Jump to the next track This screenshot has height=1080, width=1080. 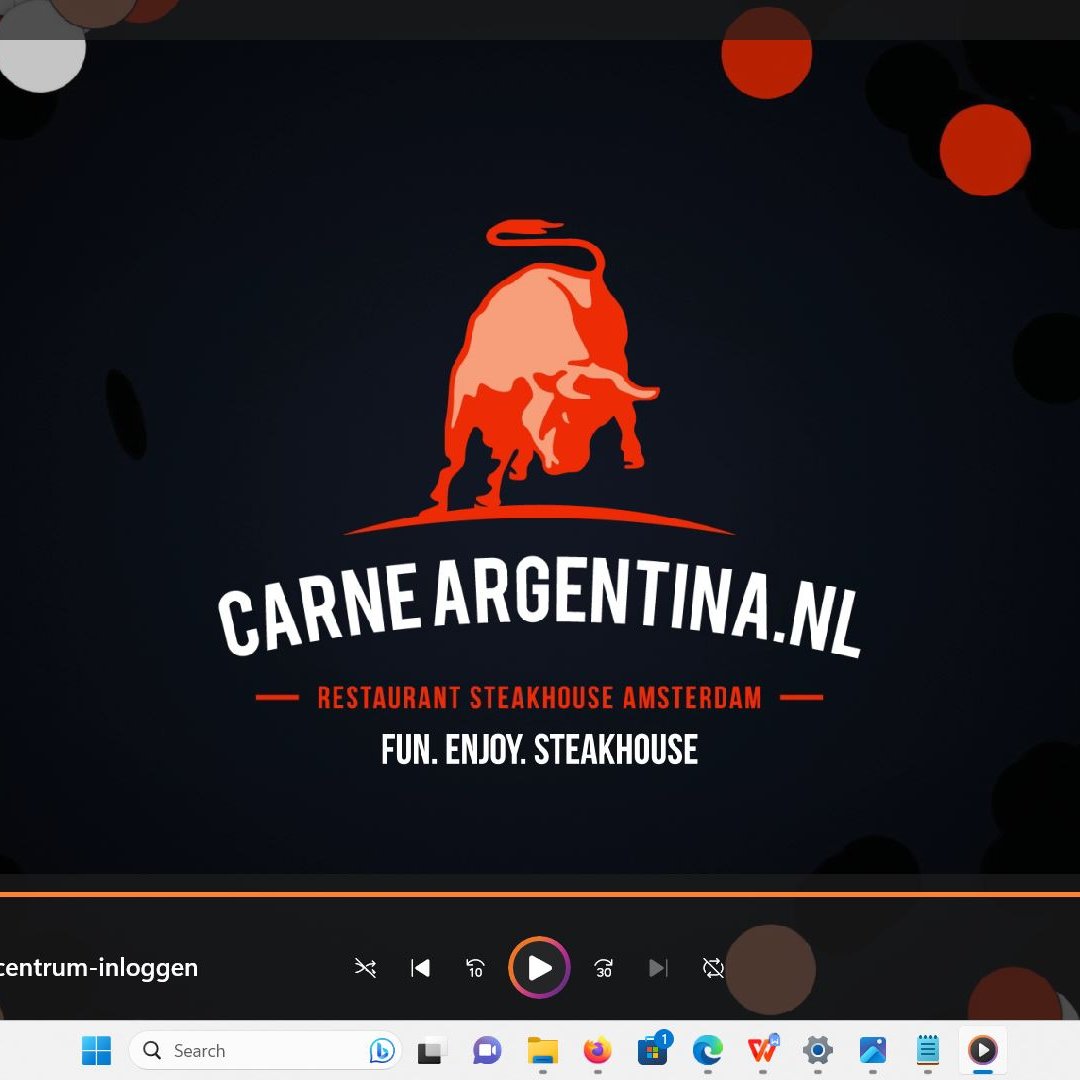657,968
